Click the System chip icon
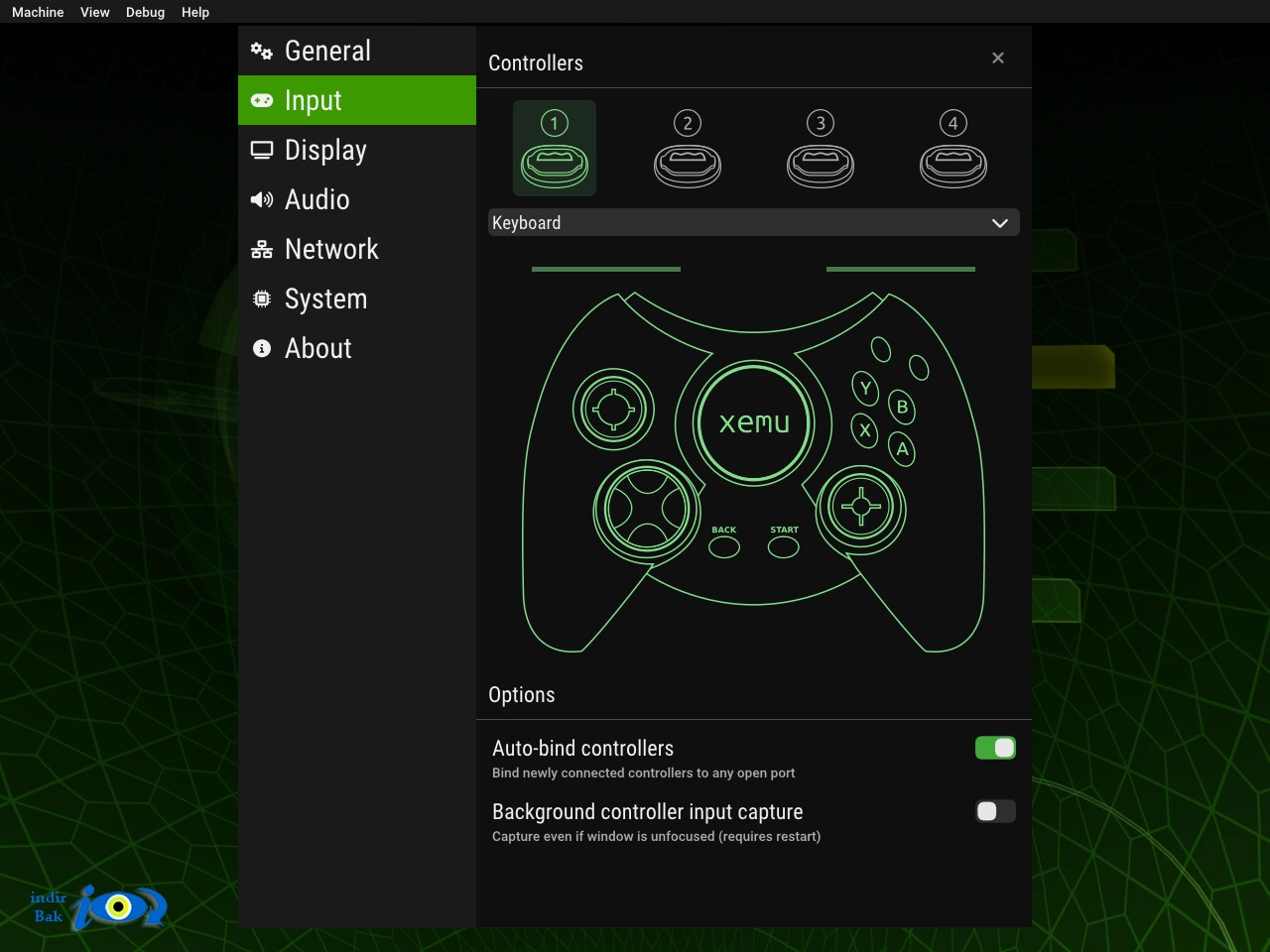Image resolution: width=1270 pixels, height=952 pixels. tap(262, 298)
